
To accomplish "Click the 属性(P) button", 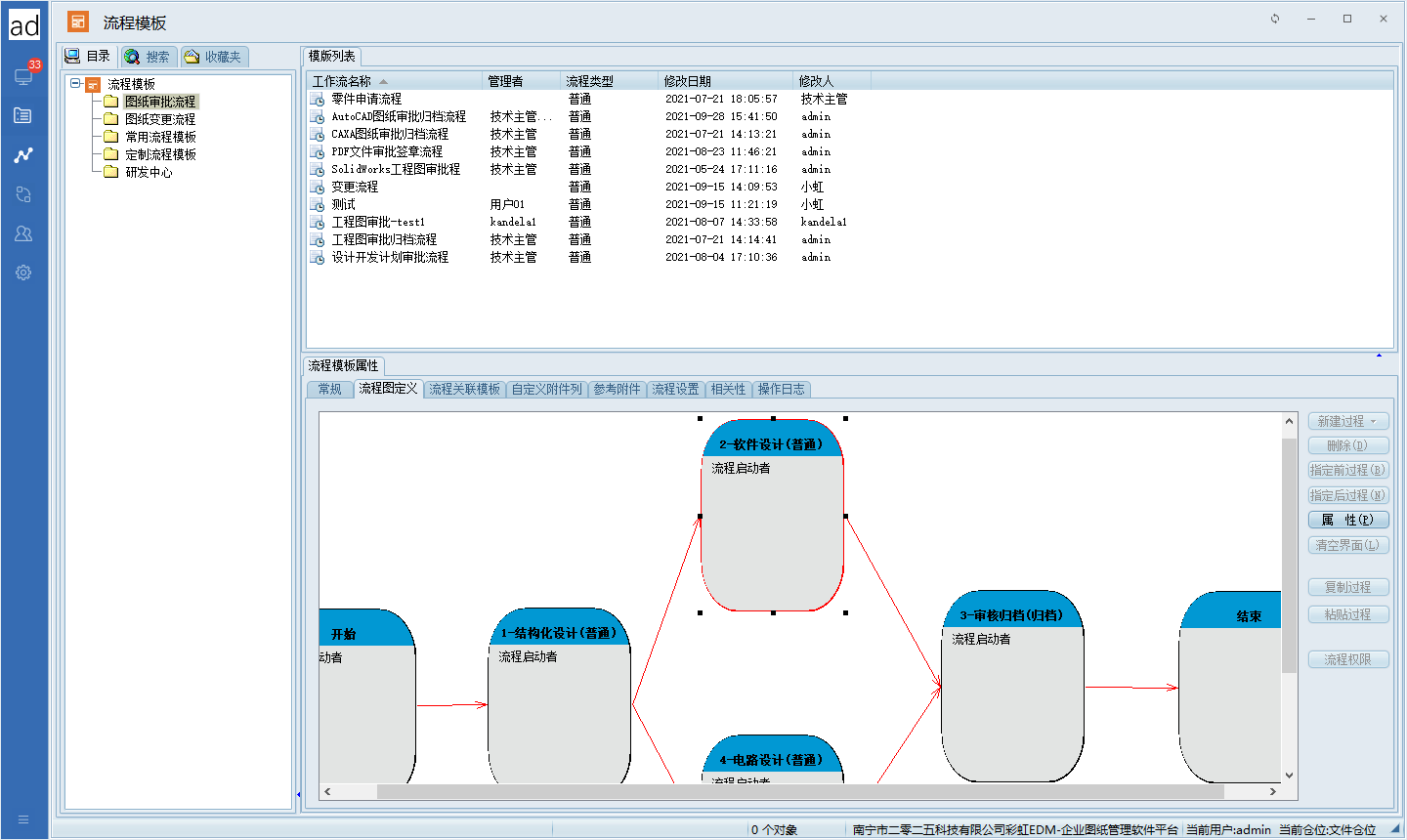I will click(1348, 520).
